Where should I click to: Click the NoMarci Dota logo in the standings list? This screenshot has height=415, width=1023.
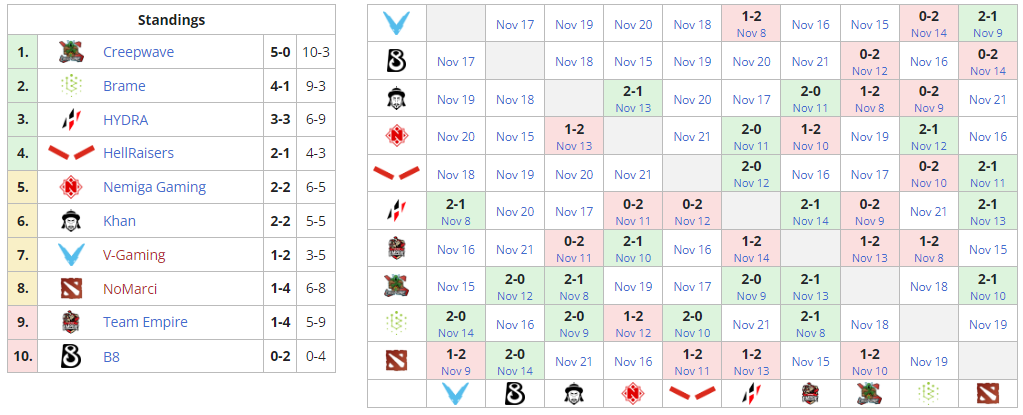[70, 289]
